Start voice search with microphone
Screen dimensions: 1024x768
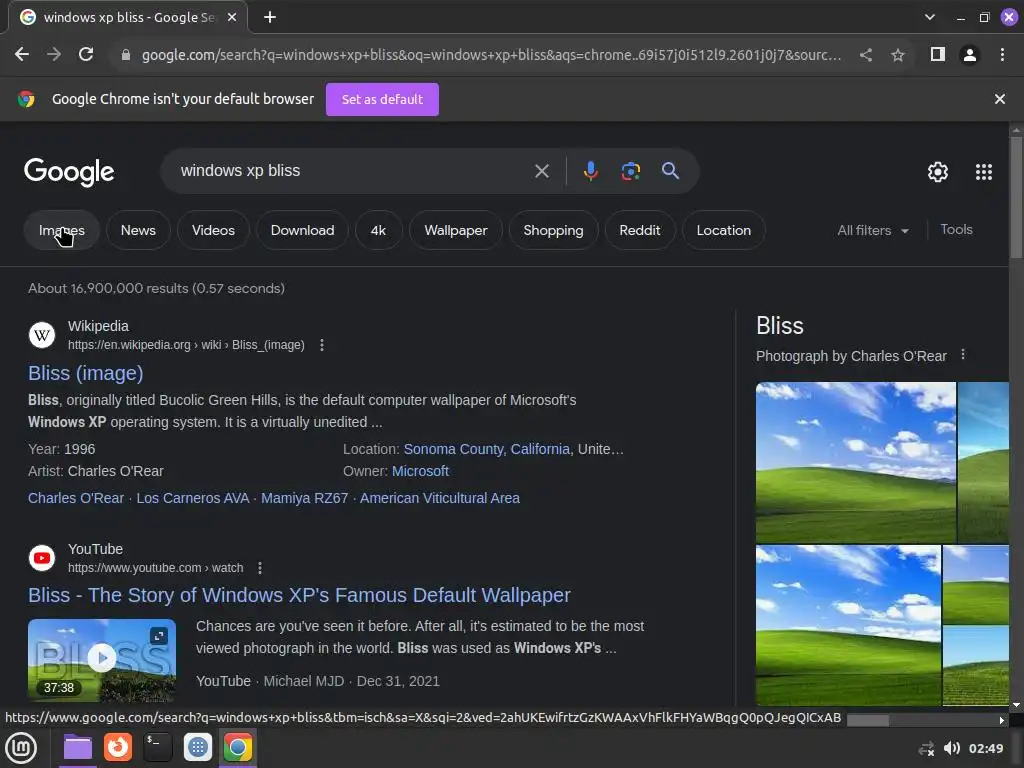(x=590, y=171)
